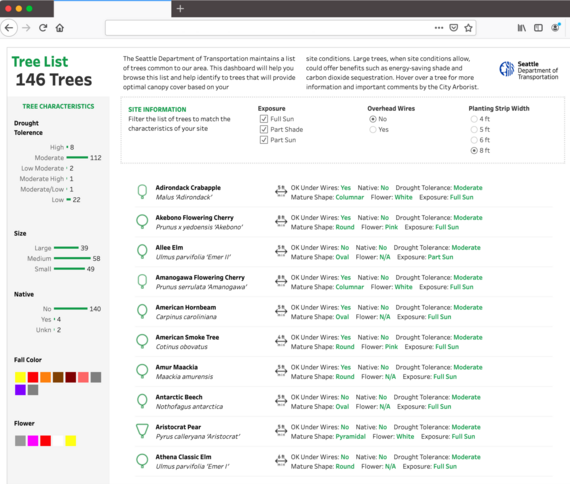Viewport: 570px width, 484px height.
Task: Click the Unkn native row
Action: (48, 330)
